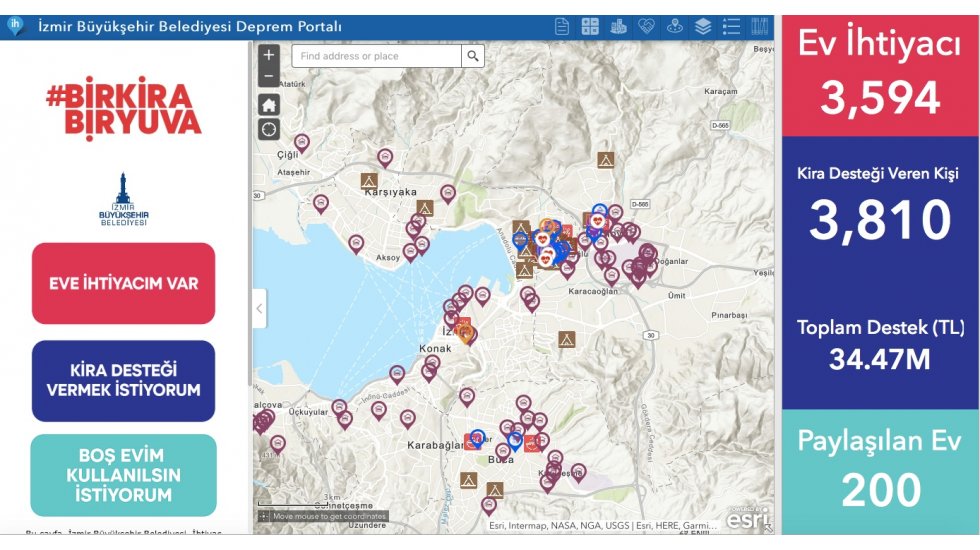
Task: Click the left panel vertical scrollbar
Action: (x=249, y=212)
